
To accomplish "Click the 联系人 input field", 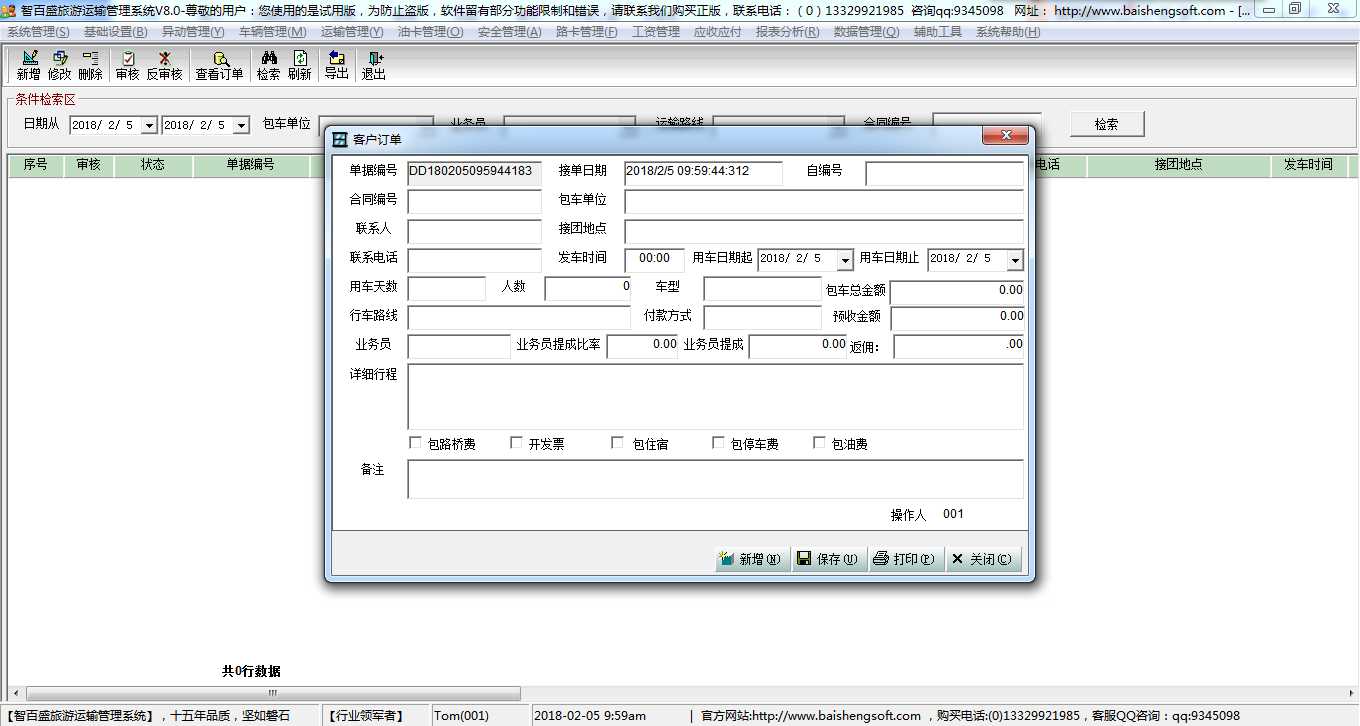I will pos(475,231).
